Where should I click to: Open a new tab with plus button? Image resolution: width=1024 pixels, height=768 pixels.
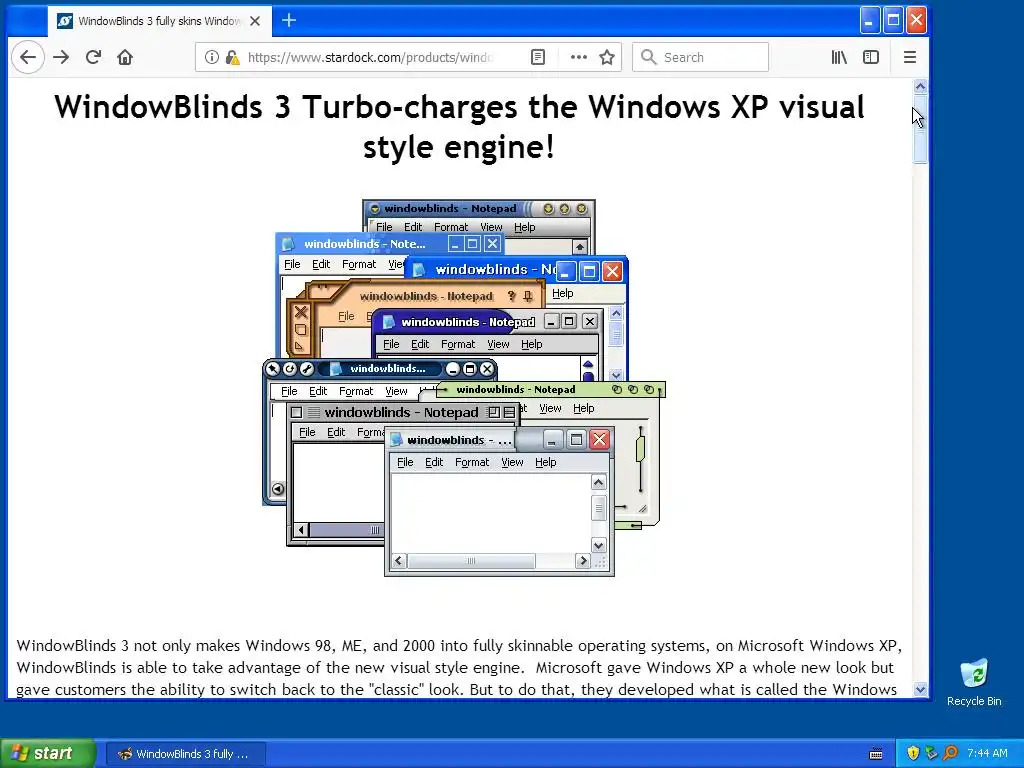[x=289, y=21]
